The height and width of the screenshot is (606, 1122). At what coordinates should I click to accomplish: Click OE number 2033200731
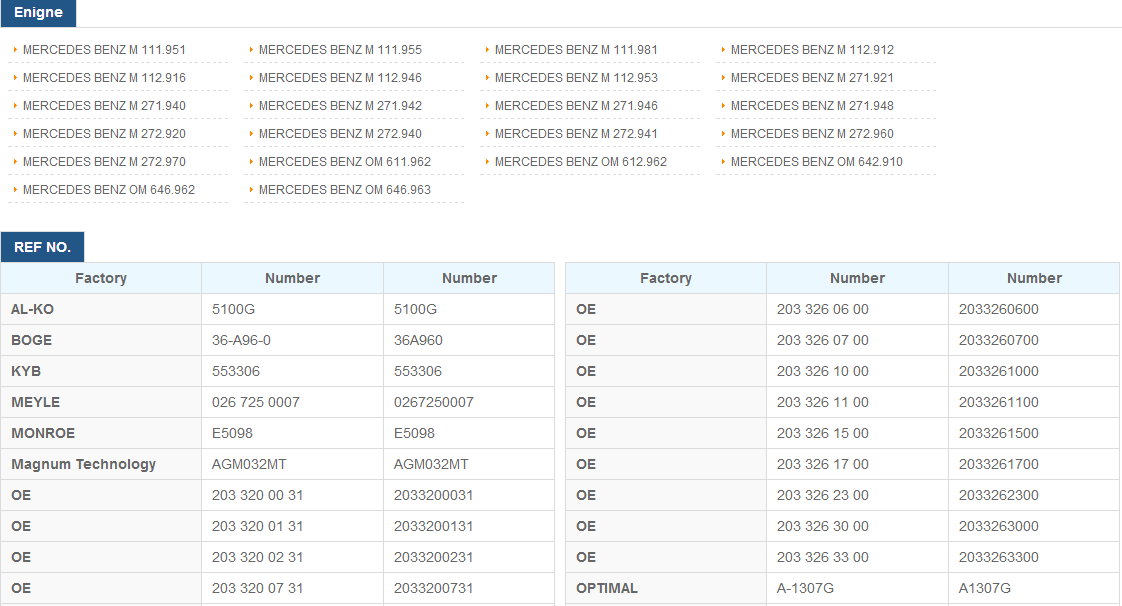click(x=469, y=588)
